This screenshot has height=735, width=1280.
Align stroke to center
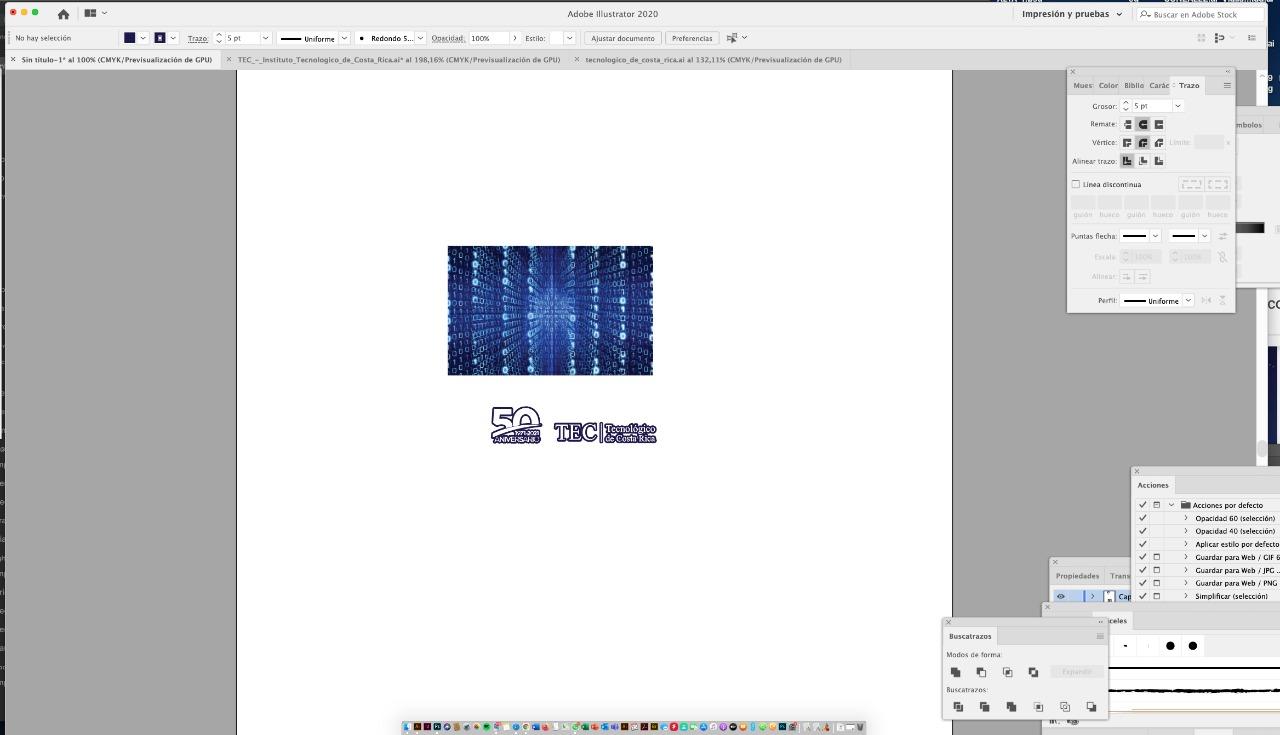click(1127, 161)
